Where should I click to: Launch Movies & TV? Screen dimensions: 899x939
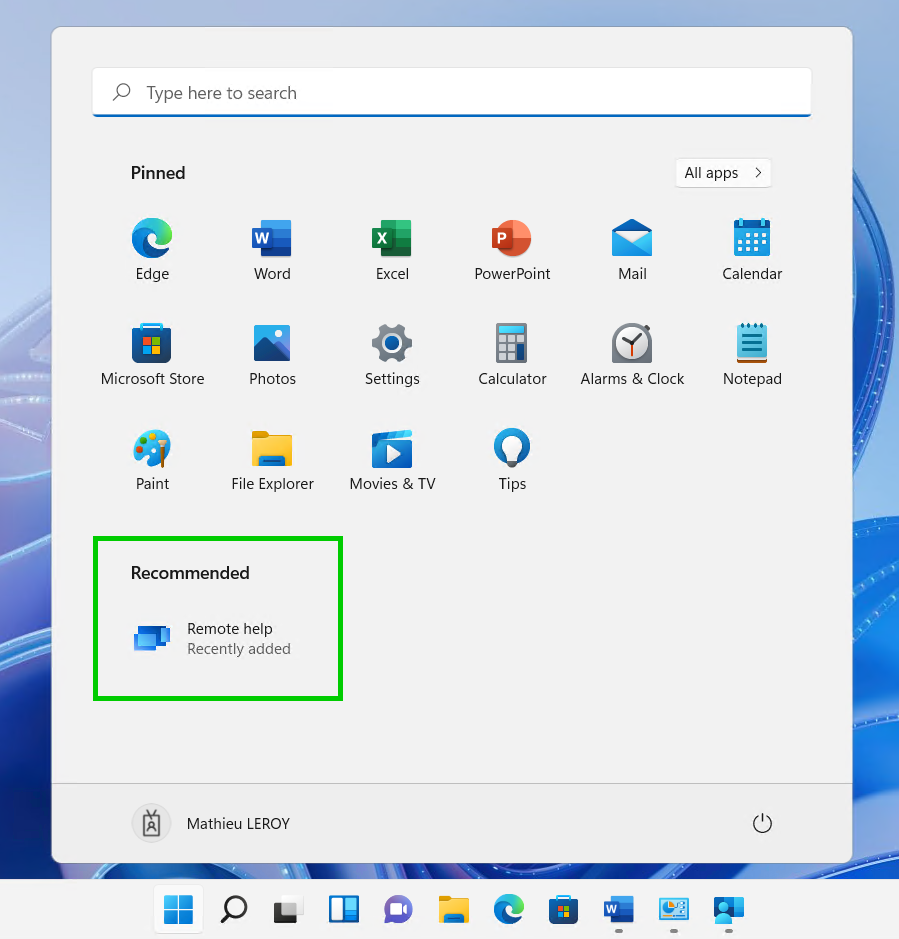(x=392, y=459)
